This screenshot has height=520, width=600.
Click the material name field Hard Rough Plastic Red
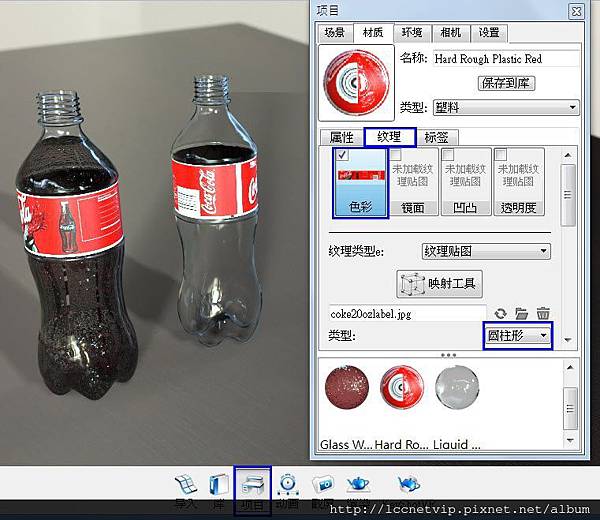pos(506,59)
